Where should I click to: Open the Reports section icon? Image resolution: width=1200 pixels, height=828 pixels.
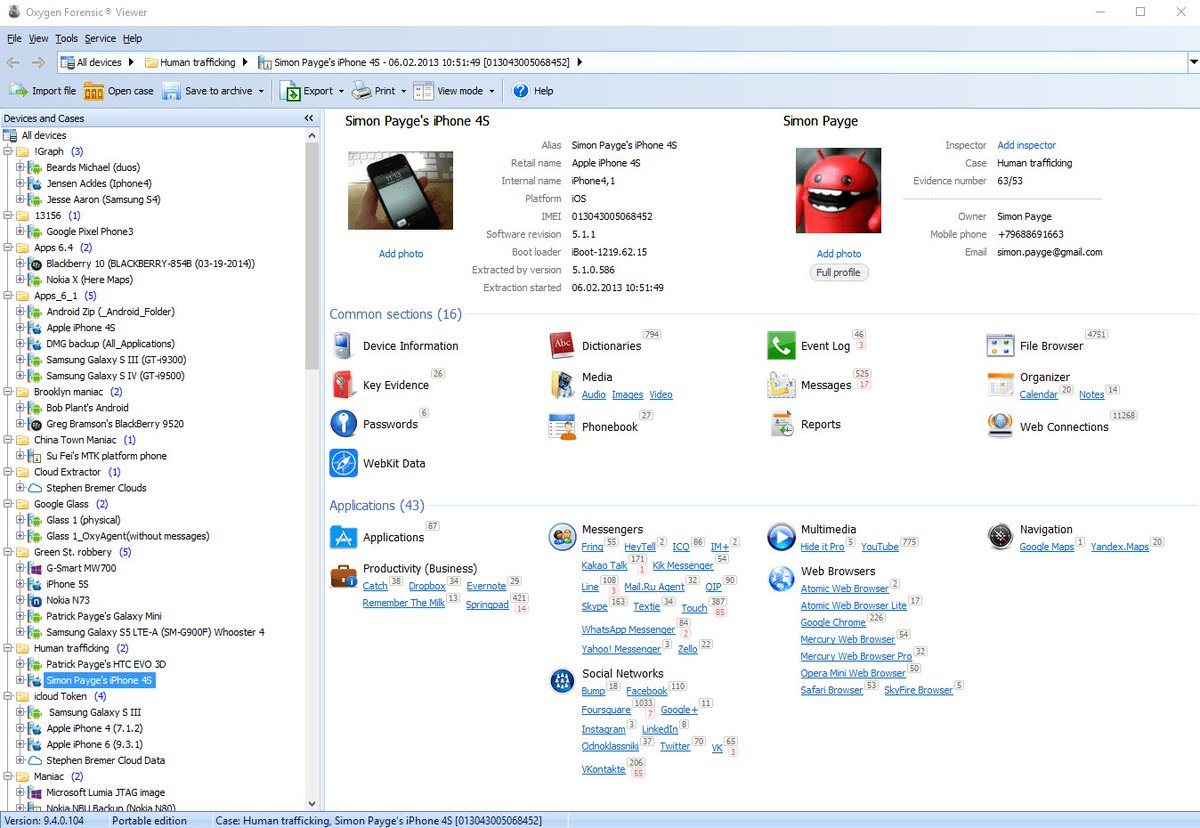tap(781, 424)
